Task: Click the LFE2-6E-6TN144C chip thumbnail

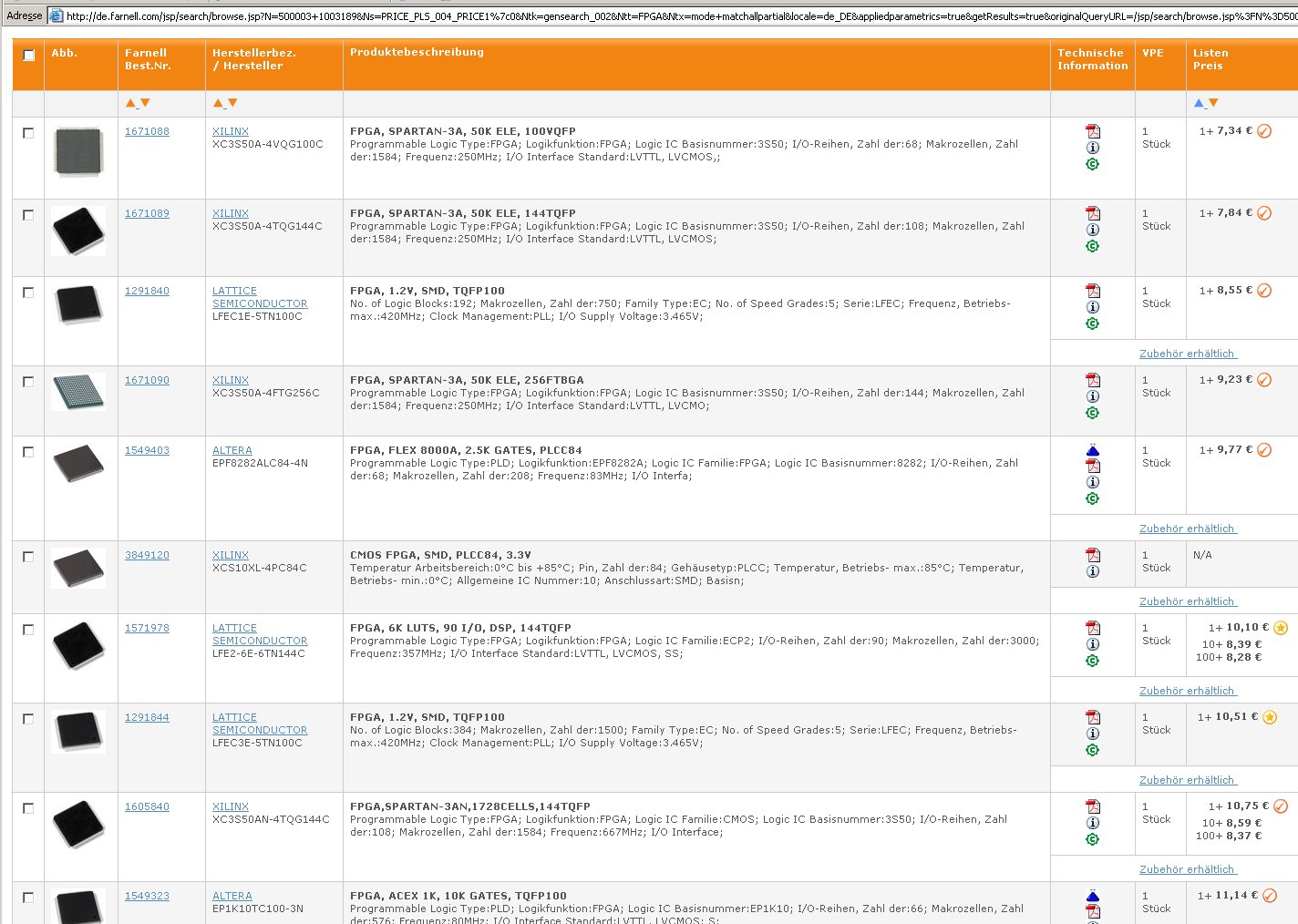Action: click(x=78, y=645)
